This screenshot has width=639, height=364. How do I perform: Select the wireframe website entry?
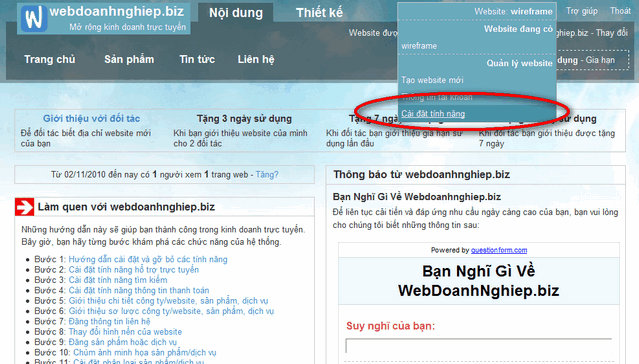pos(419,46)
